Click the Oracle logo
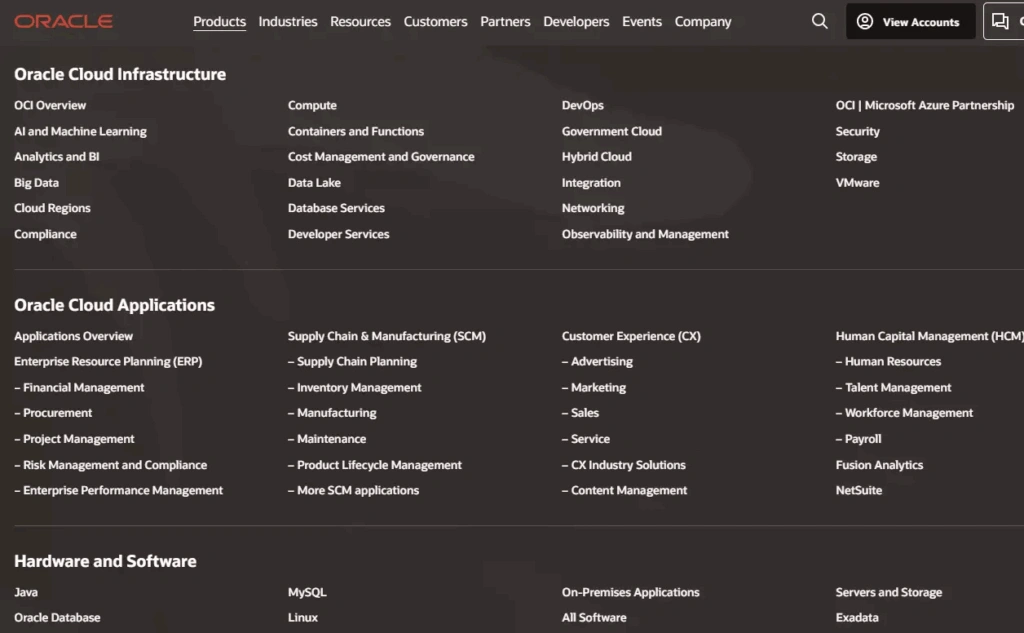The image size is (1024, 633). pos(63,21)
